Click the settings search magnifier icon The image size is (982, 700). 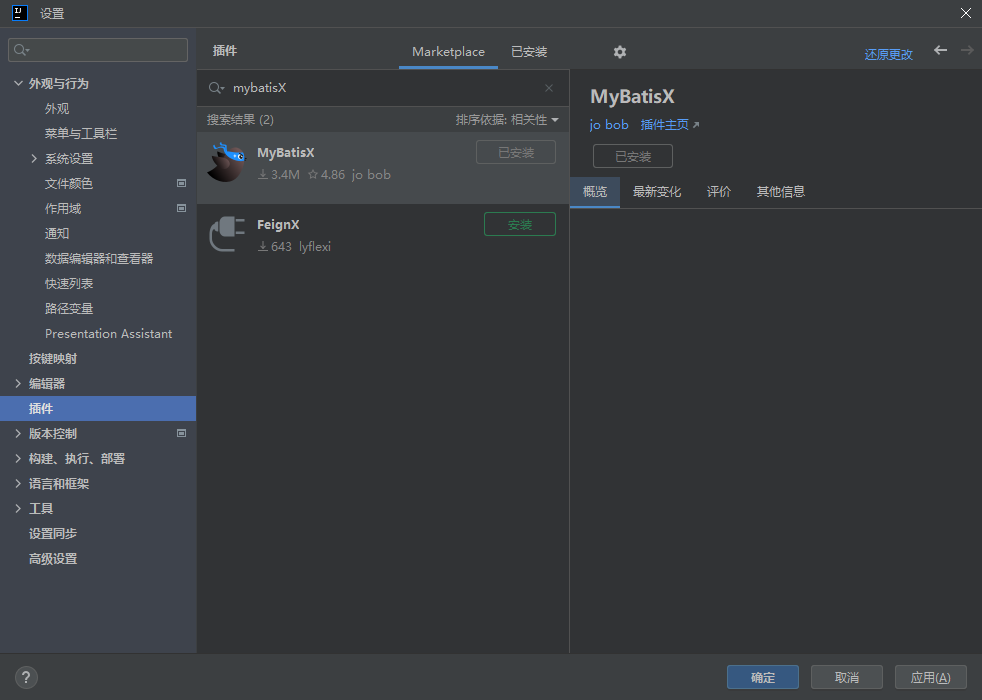click(x=21, y=49)
